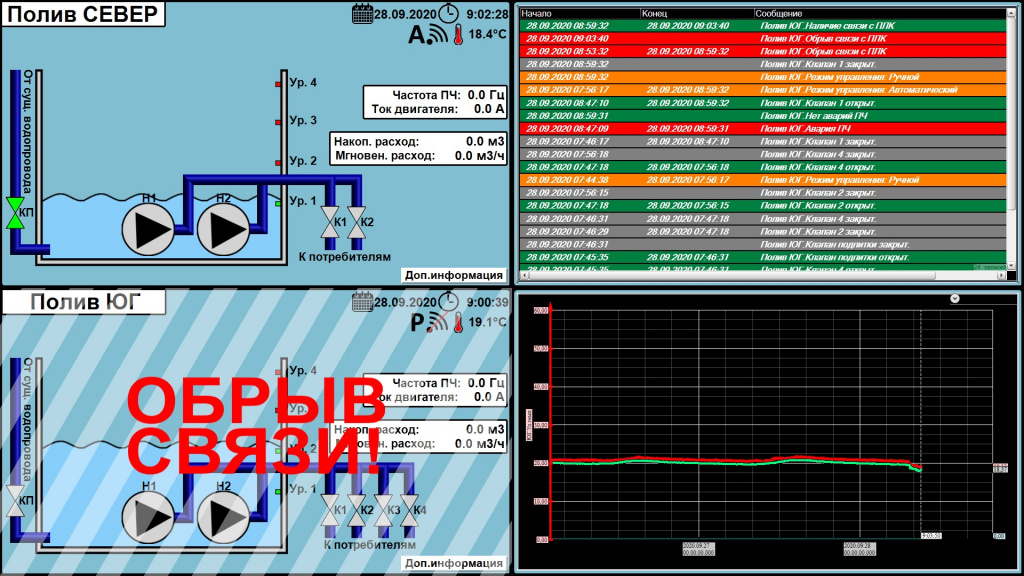Select the green КП valve in Полив СЕВЕР
The height and width of the screenshot is (576, 1024).
tap(15, 213)
